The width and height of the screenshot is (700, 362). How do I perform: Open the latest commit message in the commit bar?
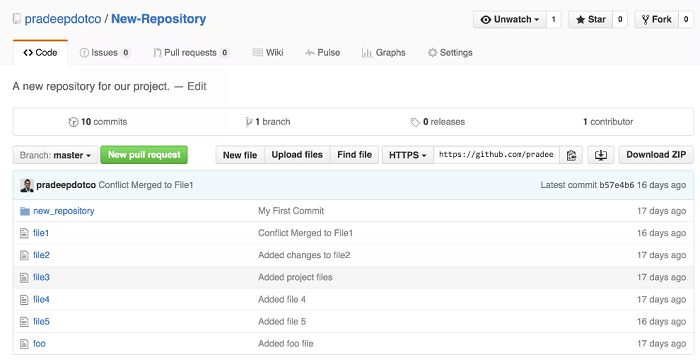coord(146,185)
